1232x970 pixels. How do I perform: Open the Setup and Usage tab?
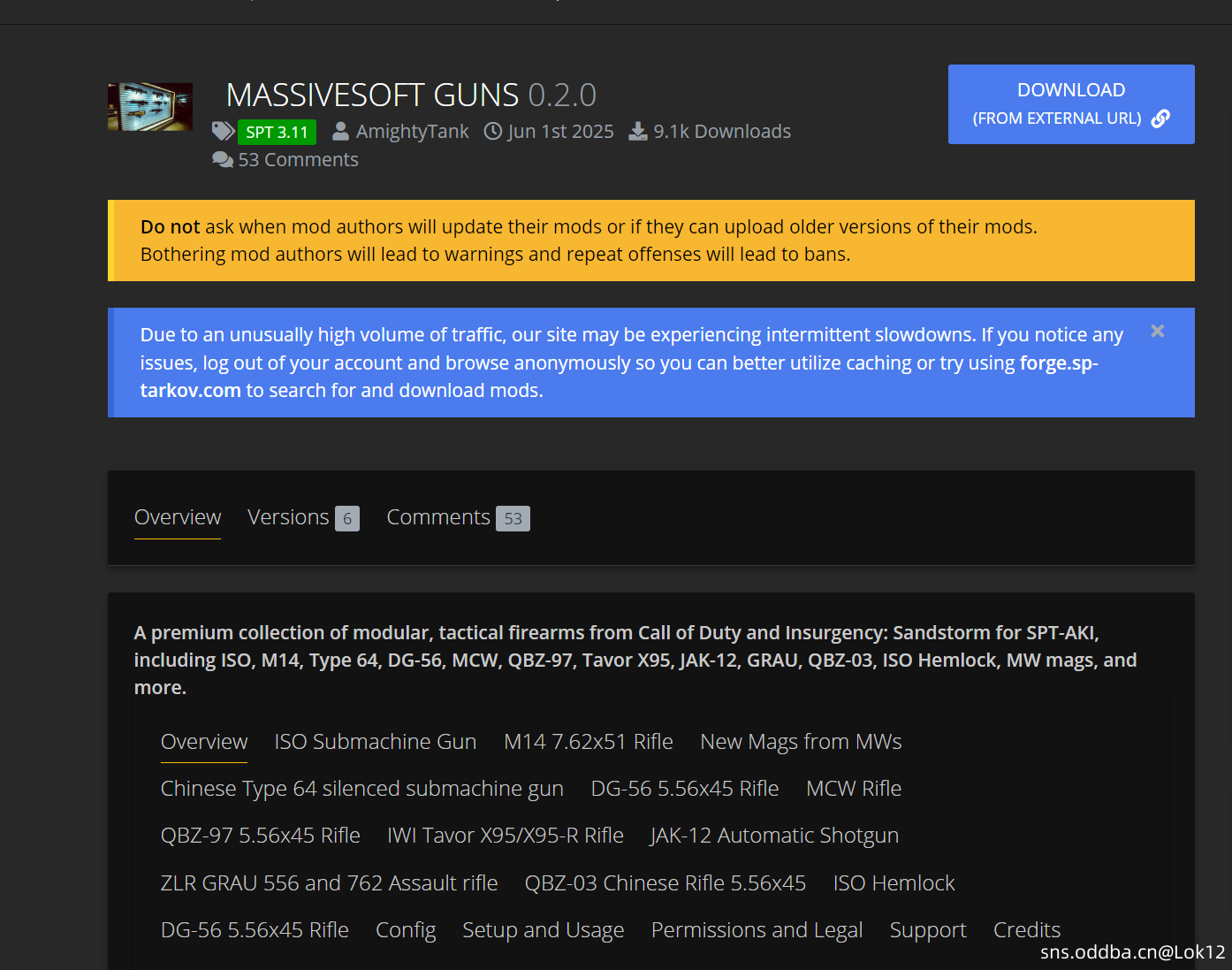click(x=544, y=930)
